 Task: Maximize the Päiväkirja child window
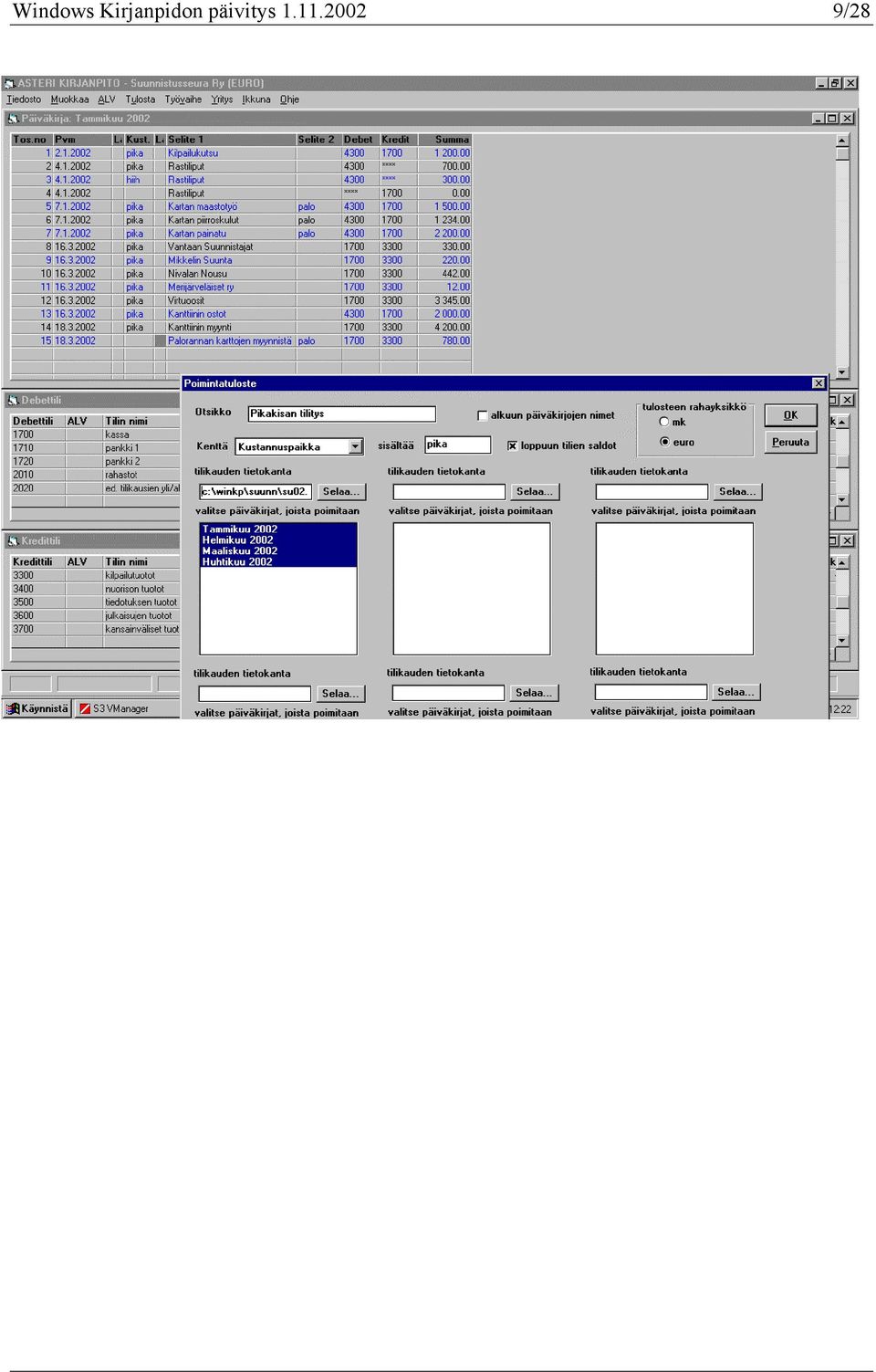pyautogui.click(x=832, y=119)
